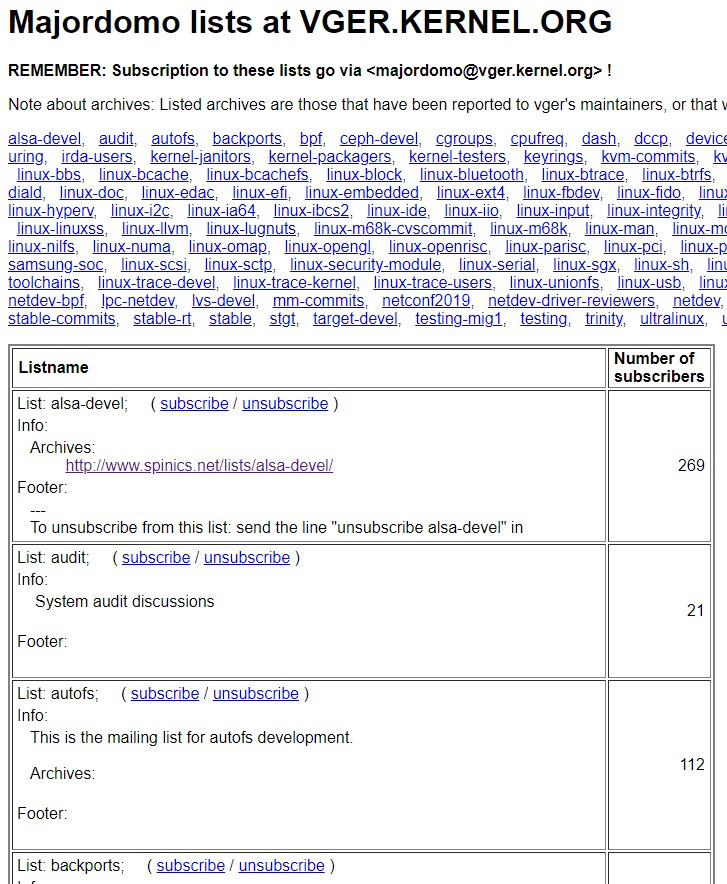Click the linux-btrace link
Viewport: 727px width, 884px height.
pyautogui.click(x=583, y=175)
